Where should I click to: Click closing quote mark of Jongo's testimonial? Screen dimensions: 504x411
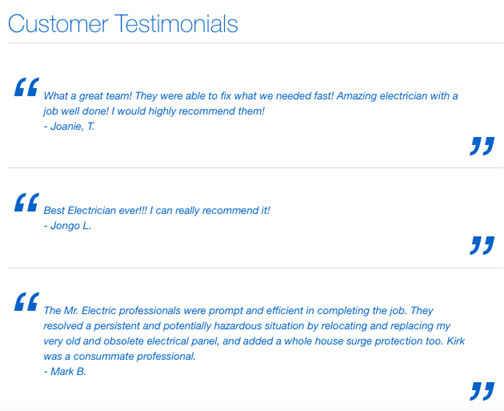coord(482,245)
